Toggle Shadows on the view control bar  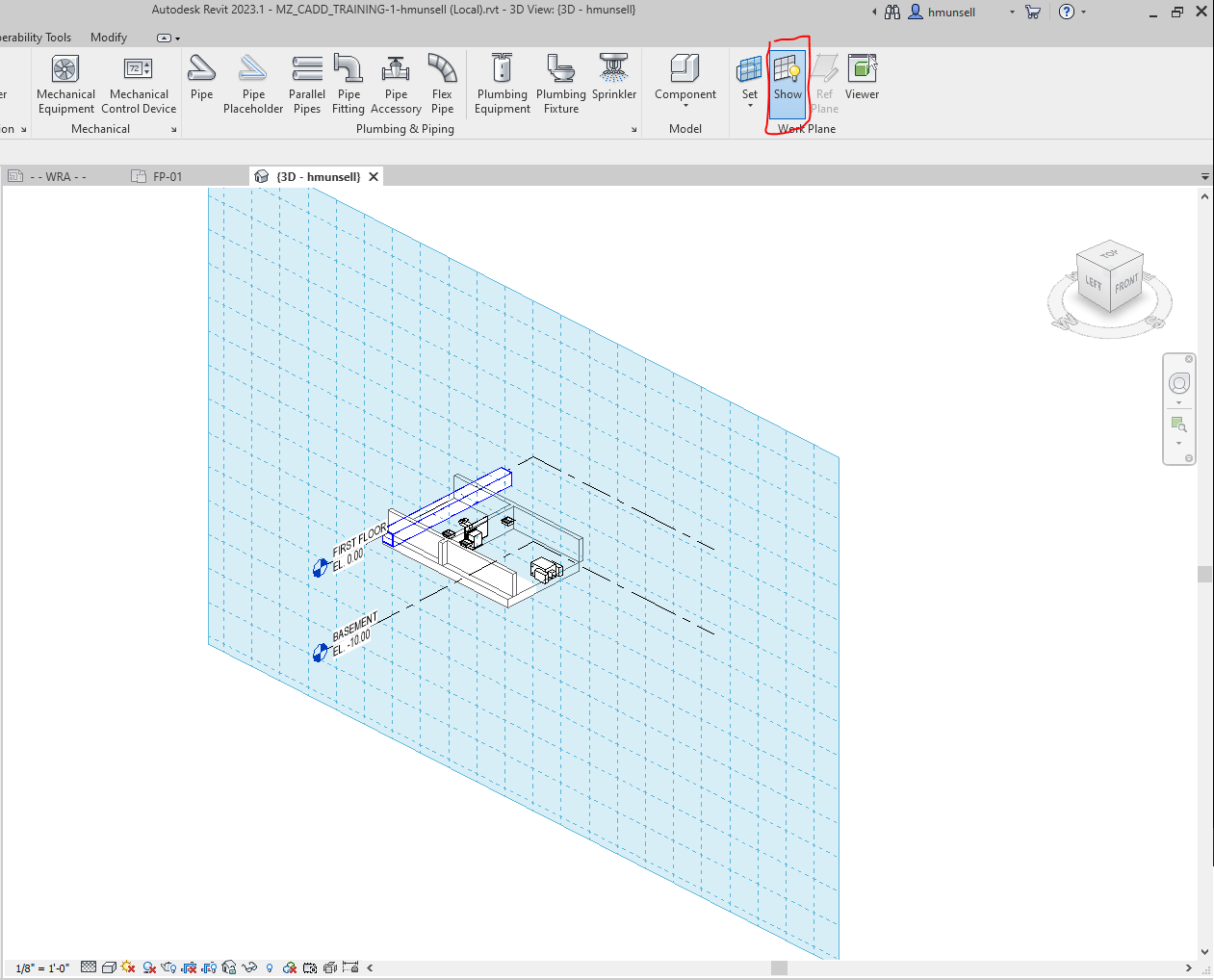149,967
